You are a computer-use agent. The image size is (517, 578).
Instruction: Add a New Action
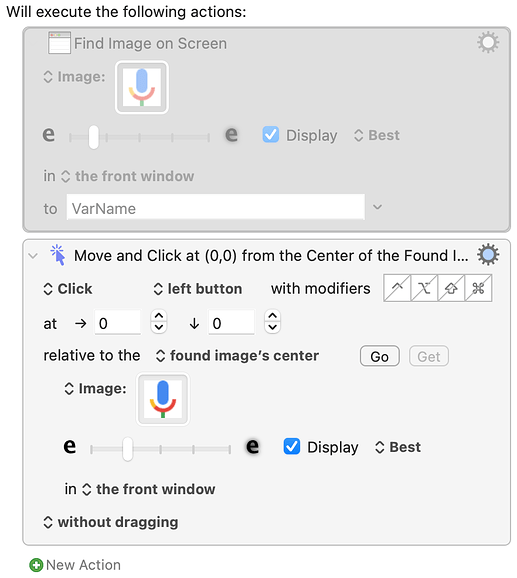point(75,565)
